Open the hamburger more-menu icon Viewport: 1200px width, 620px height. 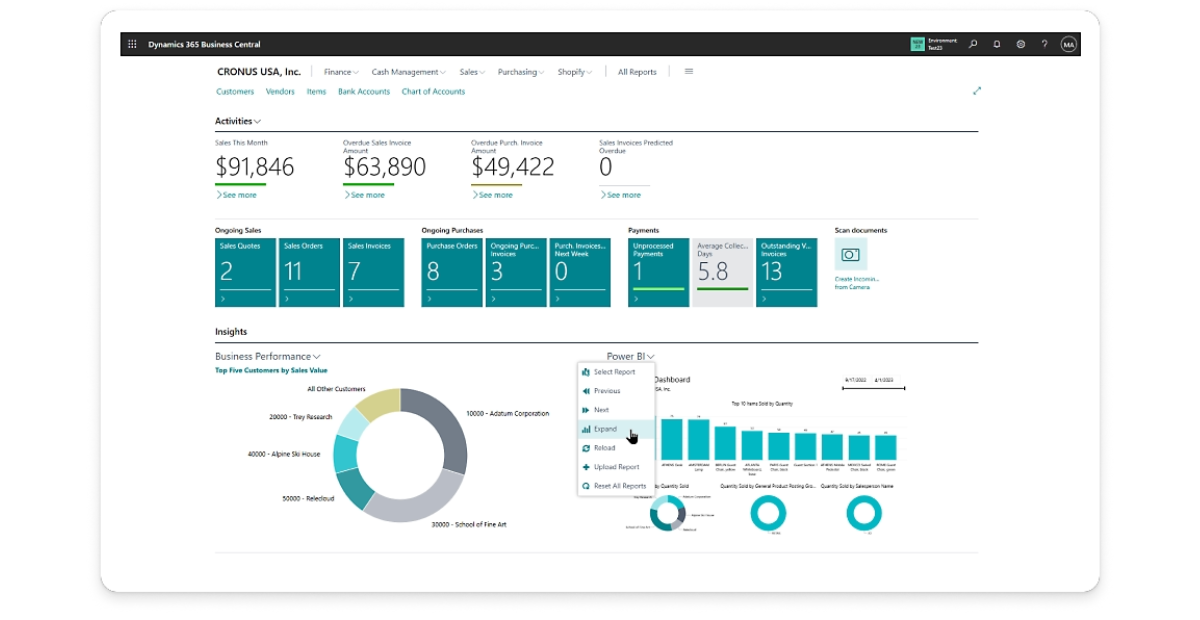689,72
